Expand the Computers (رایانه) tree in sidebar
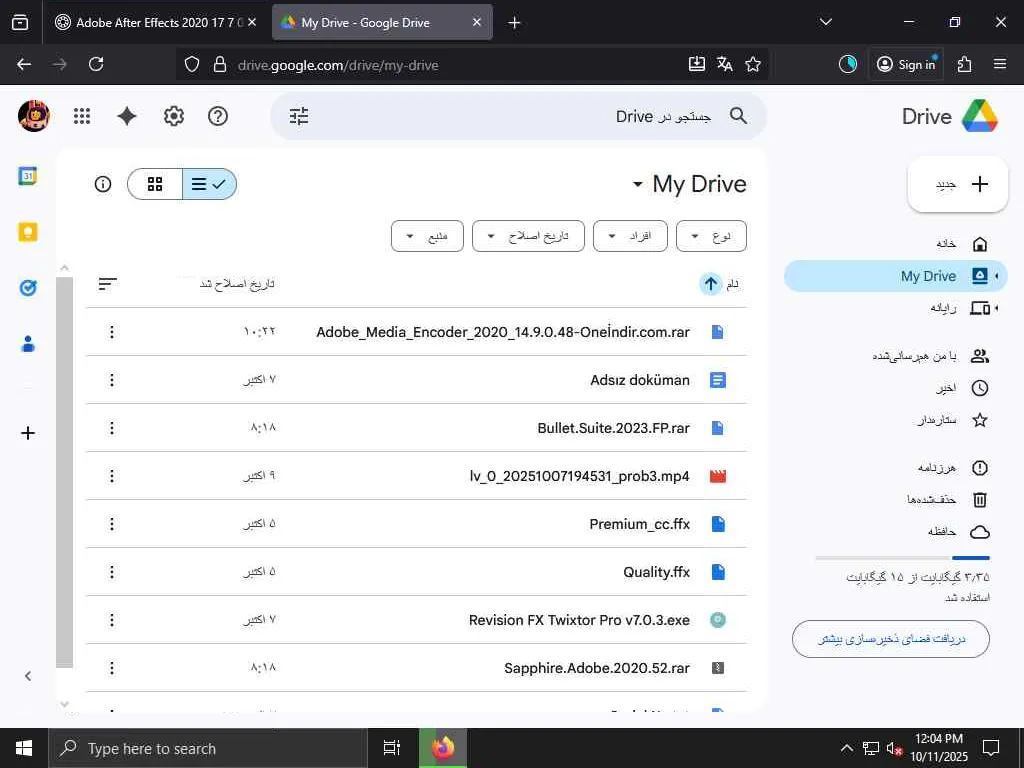This screenshot has height=768, width=1024. tap(997, 308)
